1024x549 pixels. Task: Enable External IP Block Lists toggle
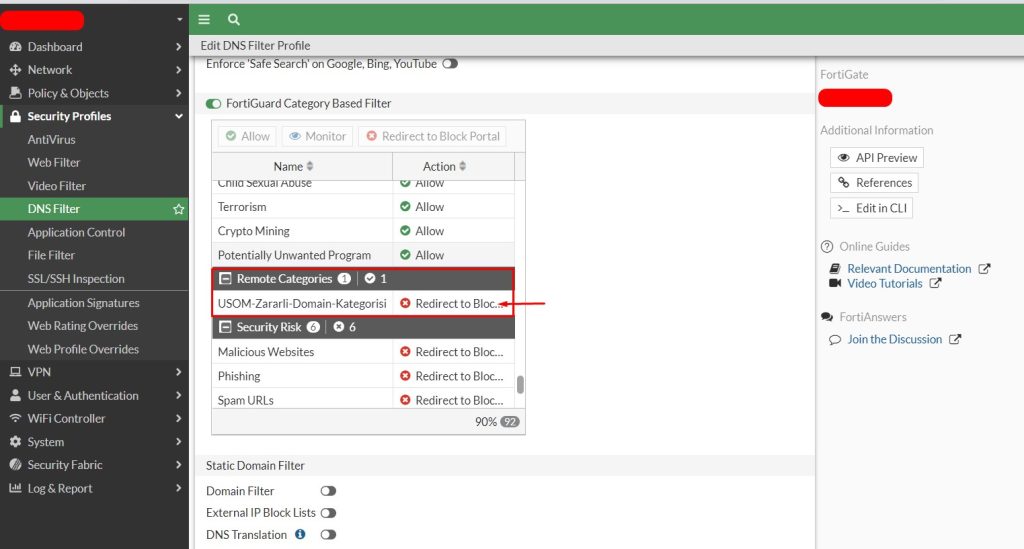click(x=328, y=513)
